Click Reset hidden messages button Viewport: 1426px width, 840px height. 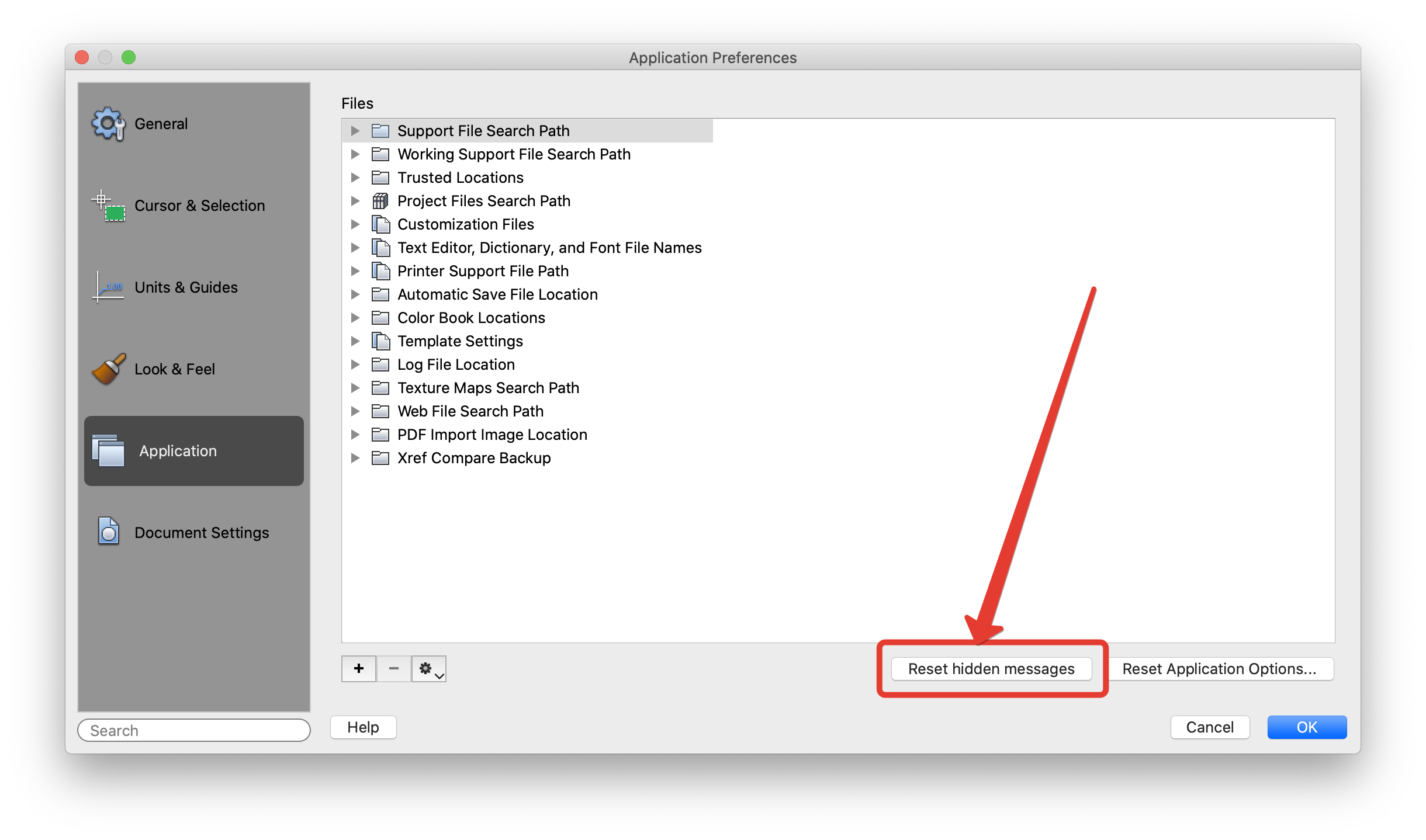tap(991, 669)
